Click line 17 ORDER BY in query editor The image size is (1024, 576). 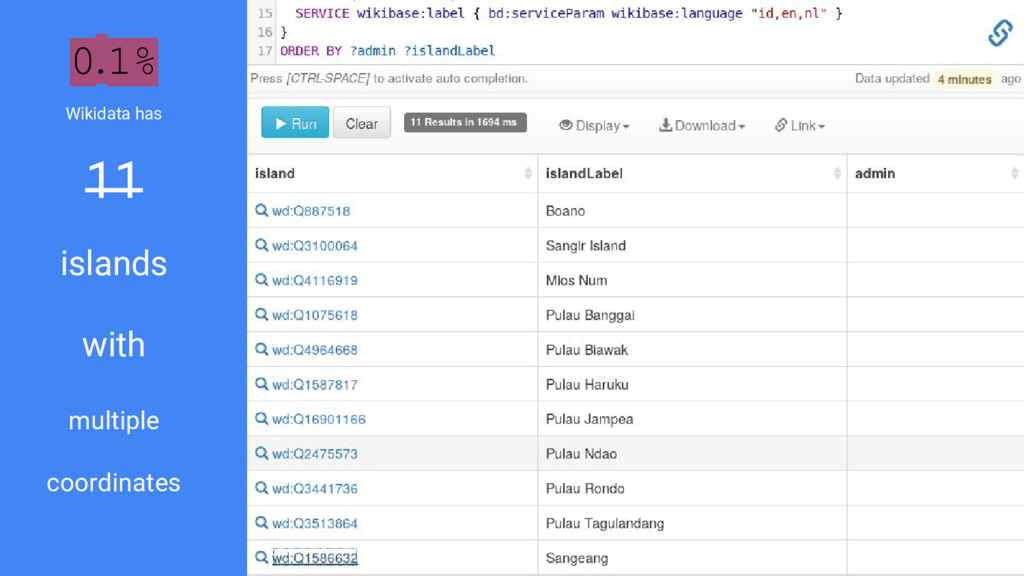387,50
